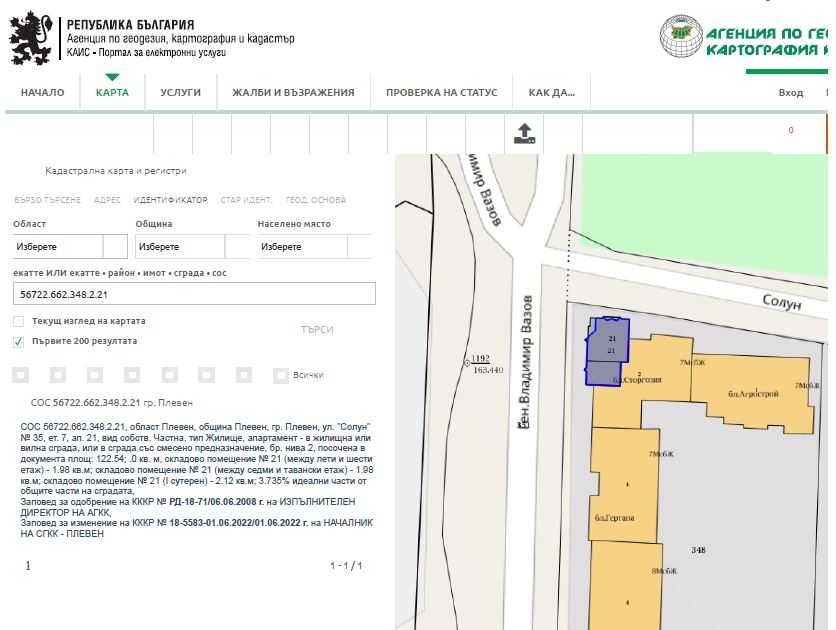Click the ТЪРСИ search button
The image size is (836, 630).
[x=317, y=330]
